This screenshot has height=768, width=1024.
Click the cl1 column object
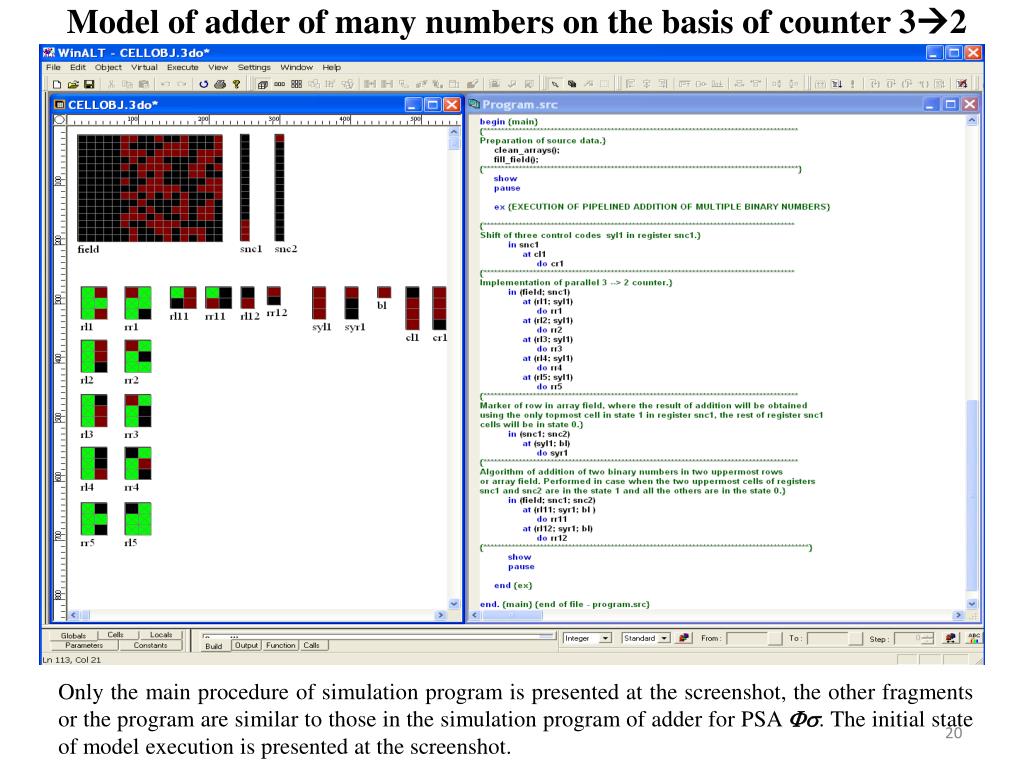click(413, 308)
